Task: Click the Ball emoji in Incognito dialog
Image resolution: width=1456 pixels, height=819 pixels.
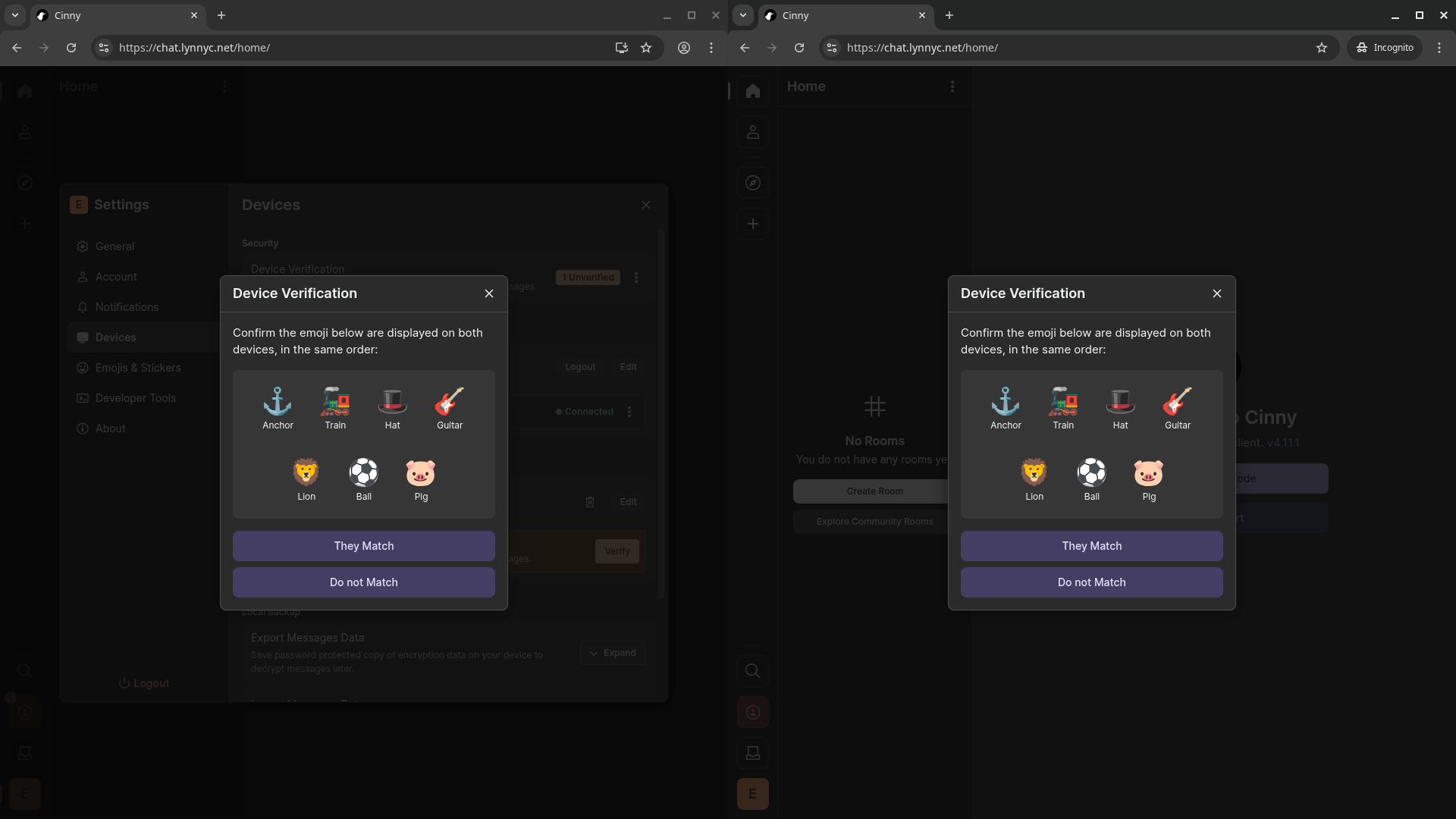Action: pos(1092,472)
